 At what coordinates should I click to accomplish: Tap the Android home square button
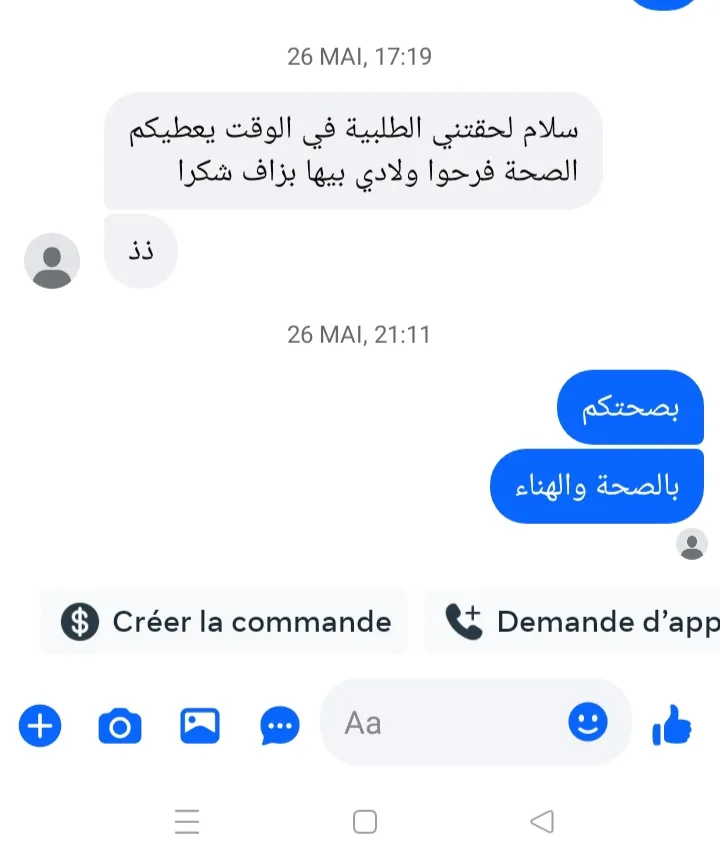(365, 822)
